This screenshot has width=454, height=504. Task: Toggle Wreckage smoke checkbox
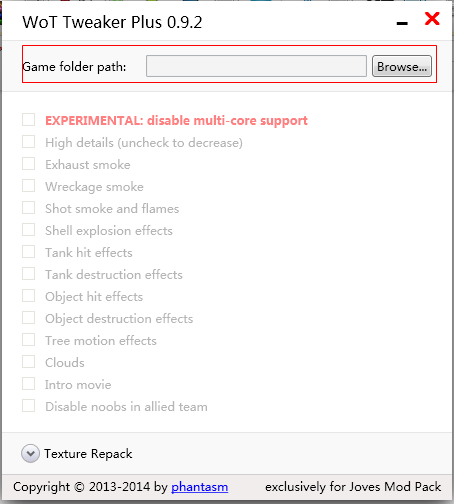click(28, 186)
